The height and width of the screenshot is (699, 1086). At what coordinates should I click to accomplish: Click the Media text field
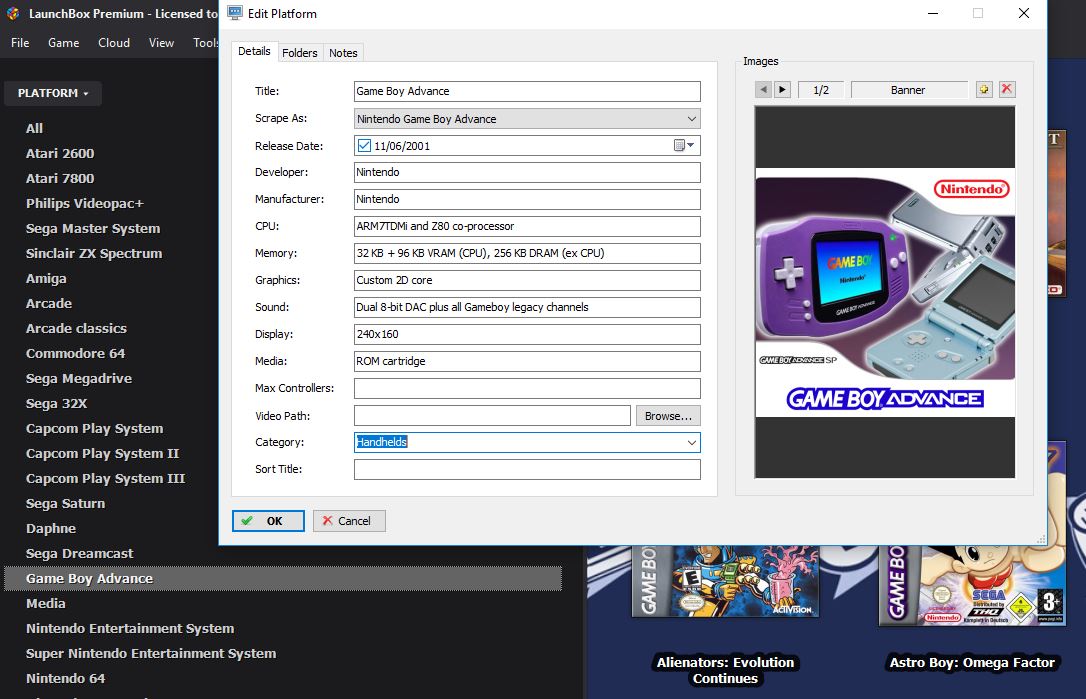tap(527, 362)
